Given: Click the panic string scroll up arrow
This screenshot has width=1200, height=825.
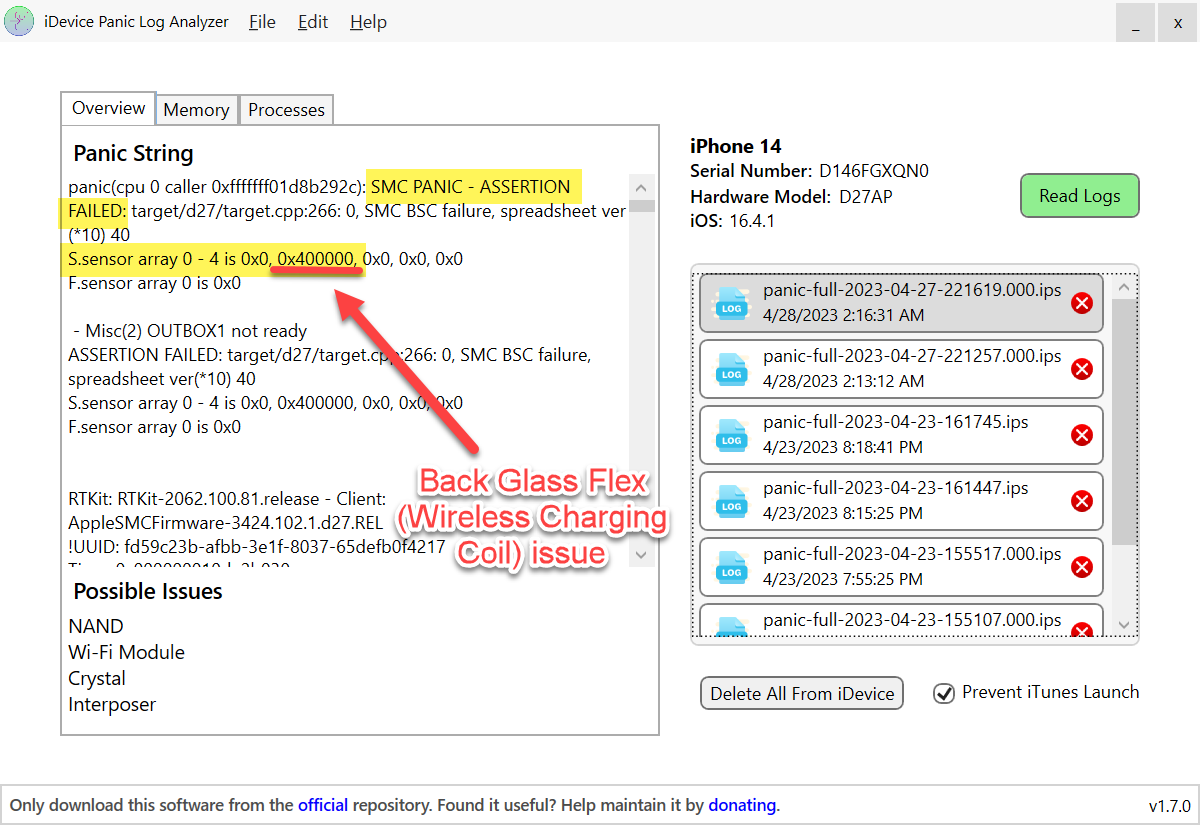Looking at the screenshot, I should [642, 187].
